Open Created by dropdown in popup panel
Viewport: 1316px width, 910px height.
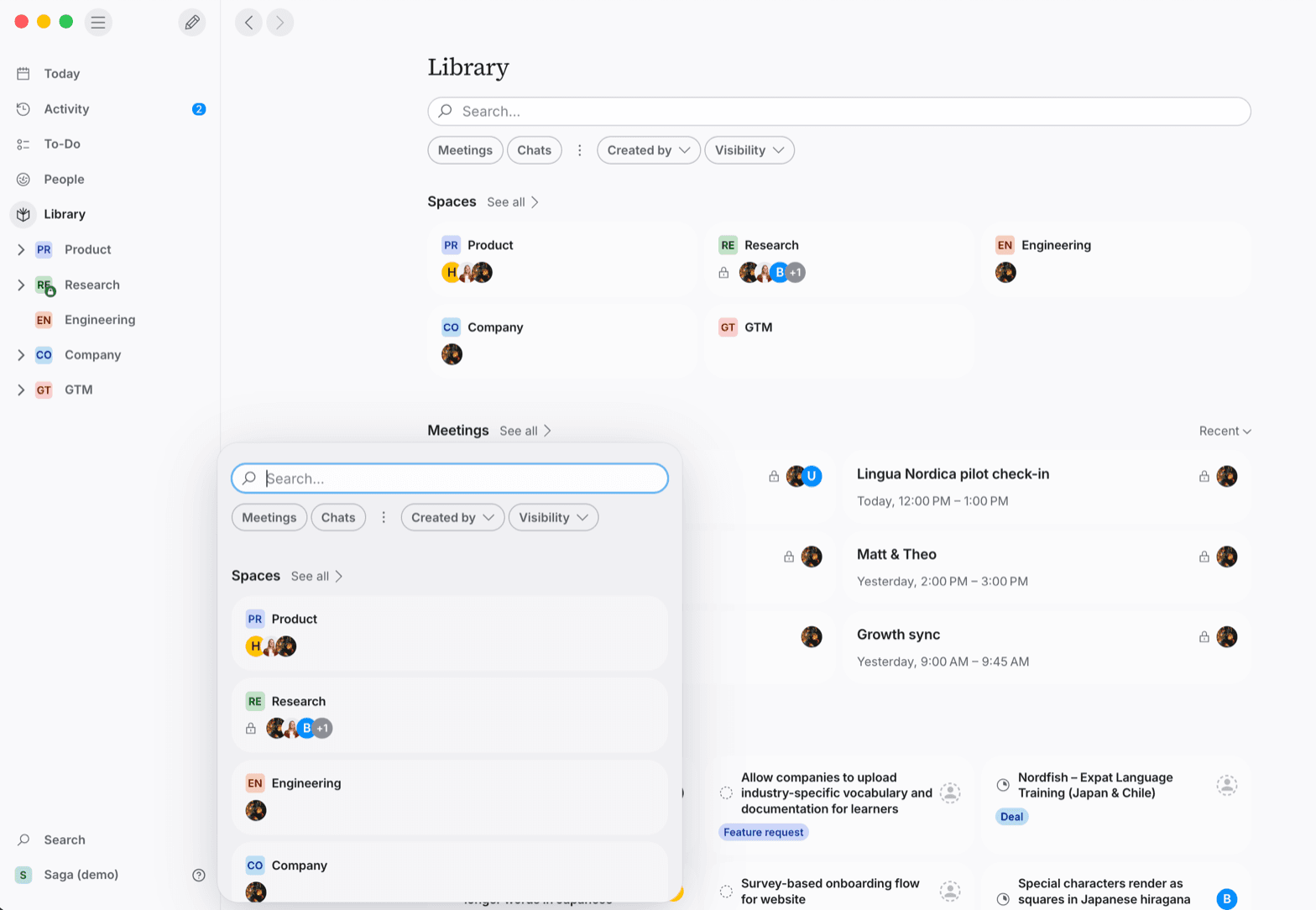pyautogui.click(x=453, y=518)
